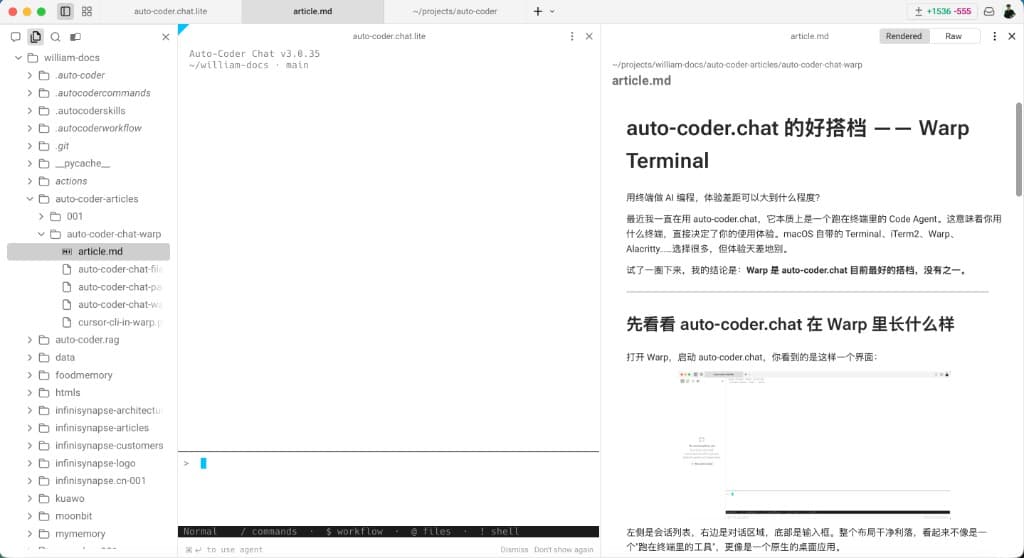Switch preview to Rendered mode
Image resolution: width=1024 pixels, height=558 pixels.
point(904,36)
